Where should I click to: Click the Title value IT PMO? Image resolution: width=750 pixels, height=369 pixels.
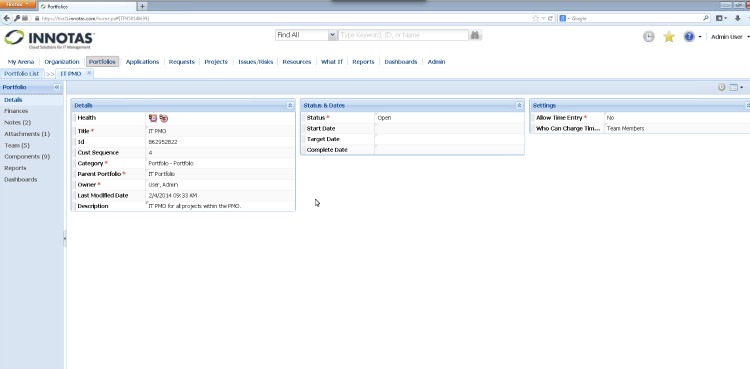[157, 131]
